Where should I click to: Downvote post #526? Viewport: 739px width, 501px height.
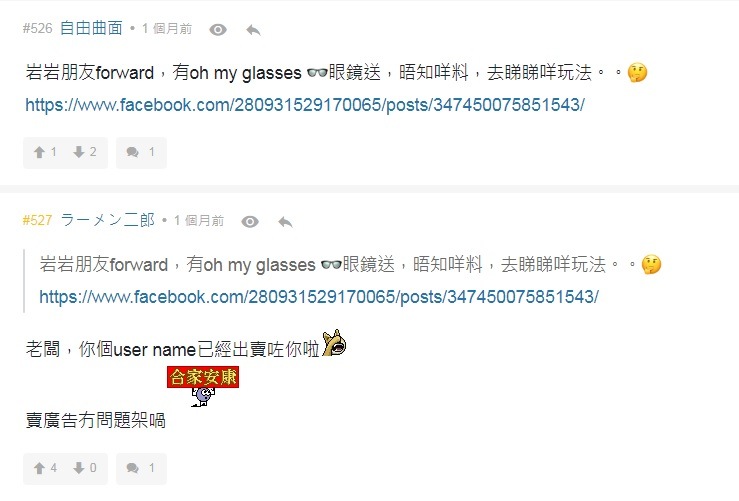[x=85, y=152]
